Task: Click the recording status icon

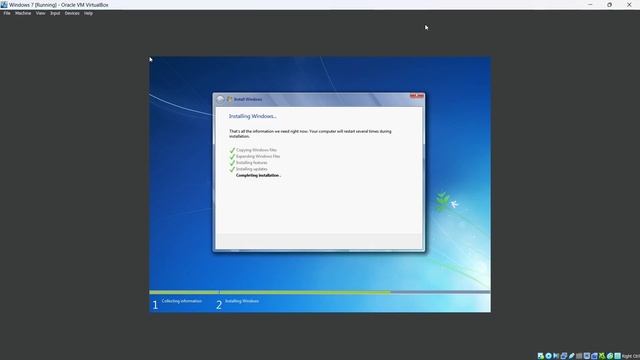Action: point(594,356)
